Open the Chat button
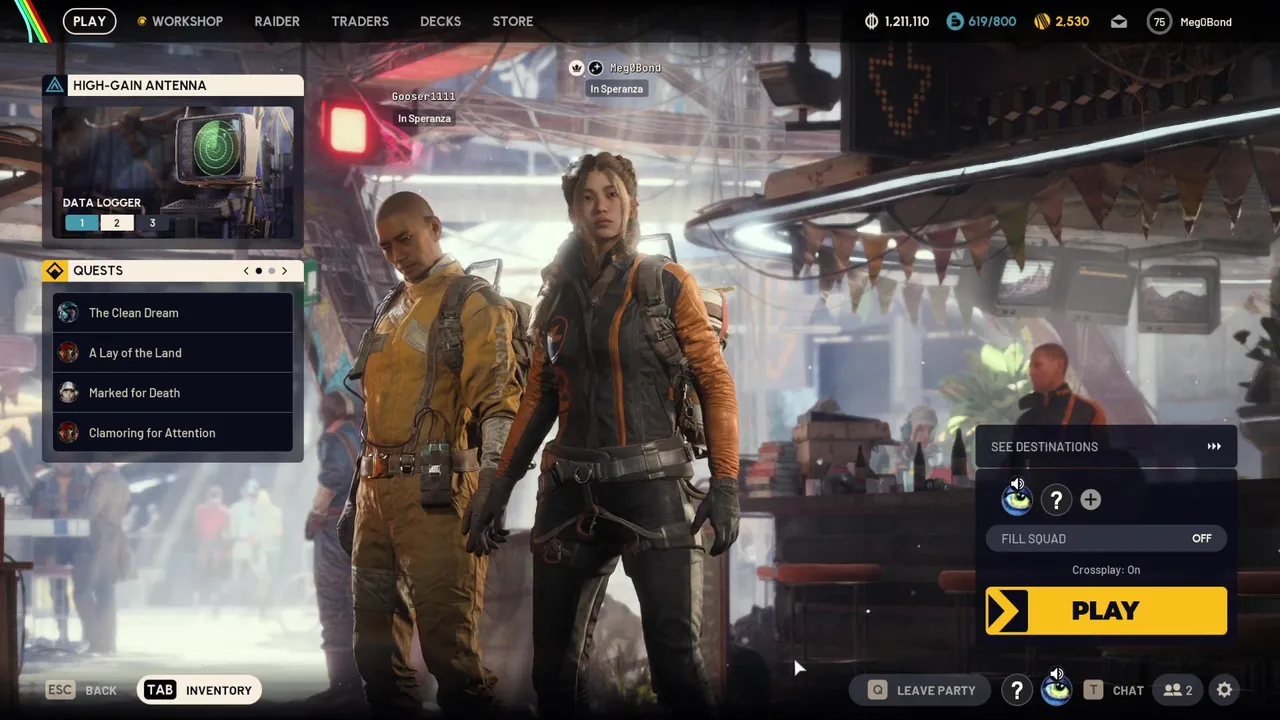 pyautogui.click(x=1114, y=690)
